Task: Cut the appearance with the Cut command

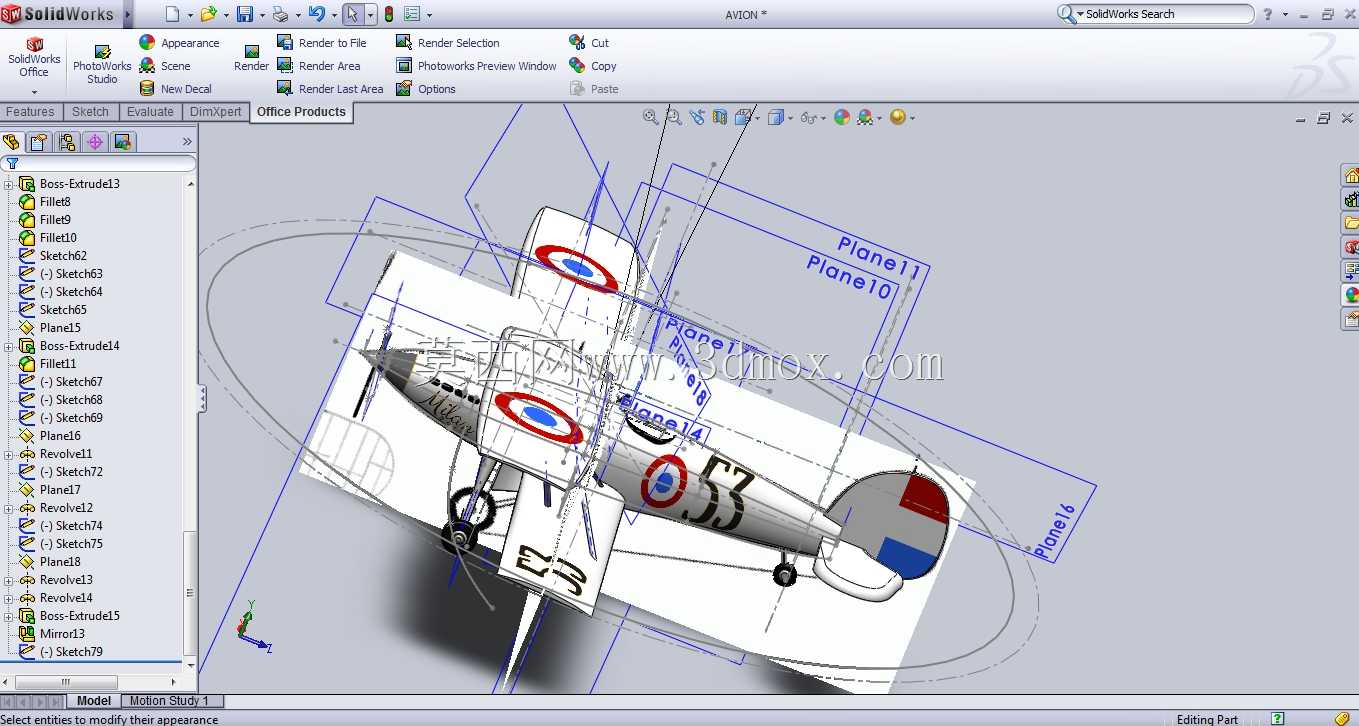Action: point(589,43)
